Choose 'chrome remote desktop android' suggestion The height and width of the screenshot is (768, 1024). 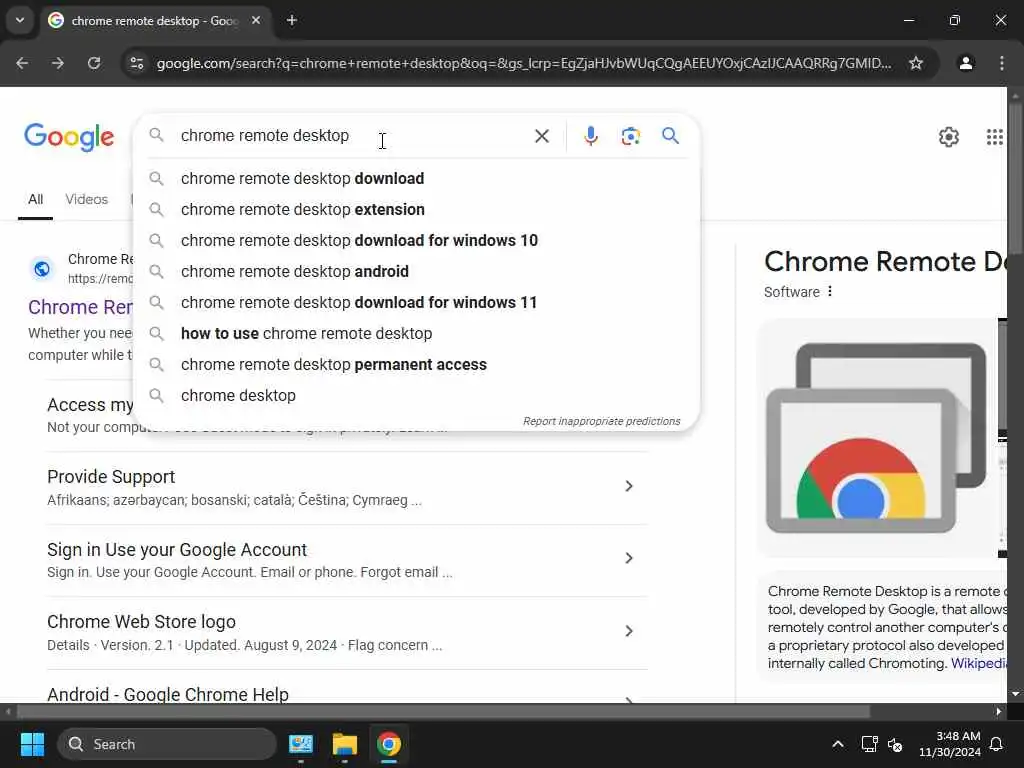417,272
